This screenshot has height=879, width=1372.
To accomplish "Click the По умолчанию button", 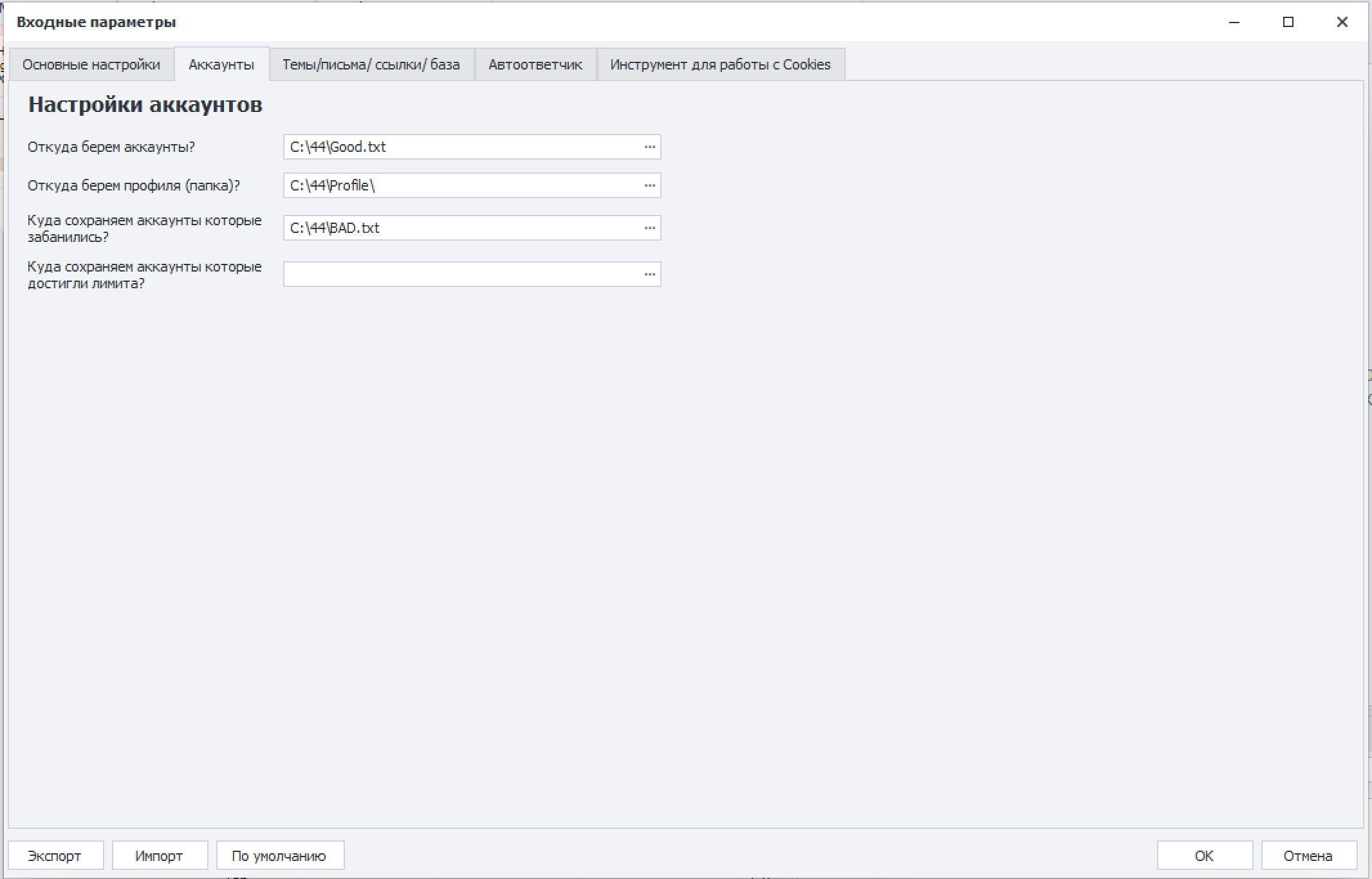I will 279,856.
